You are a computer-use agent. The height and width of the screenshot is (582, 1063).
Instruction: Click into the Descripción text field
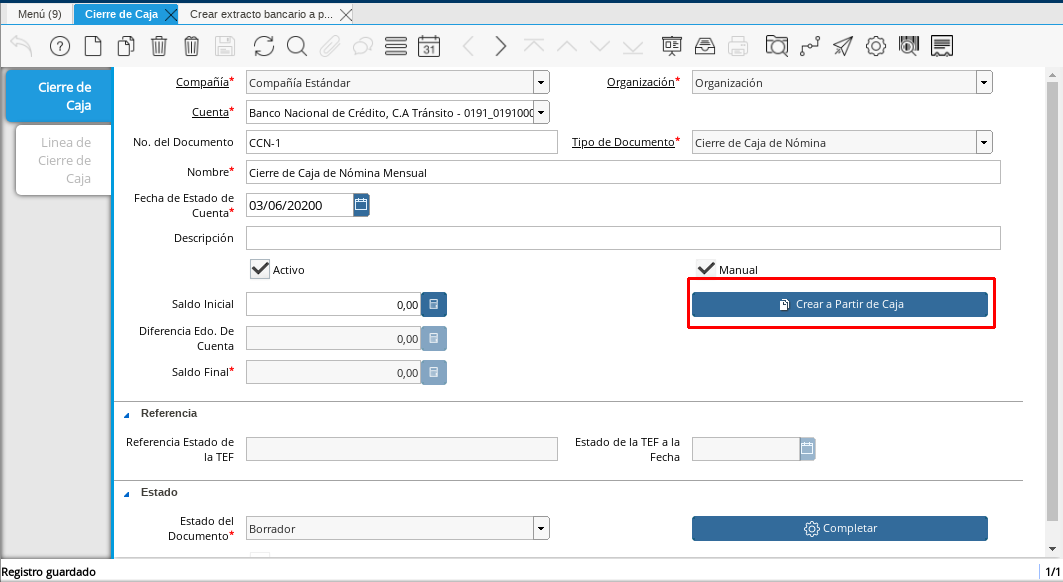click(x=622, y=238)
